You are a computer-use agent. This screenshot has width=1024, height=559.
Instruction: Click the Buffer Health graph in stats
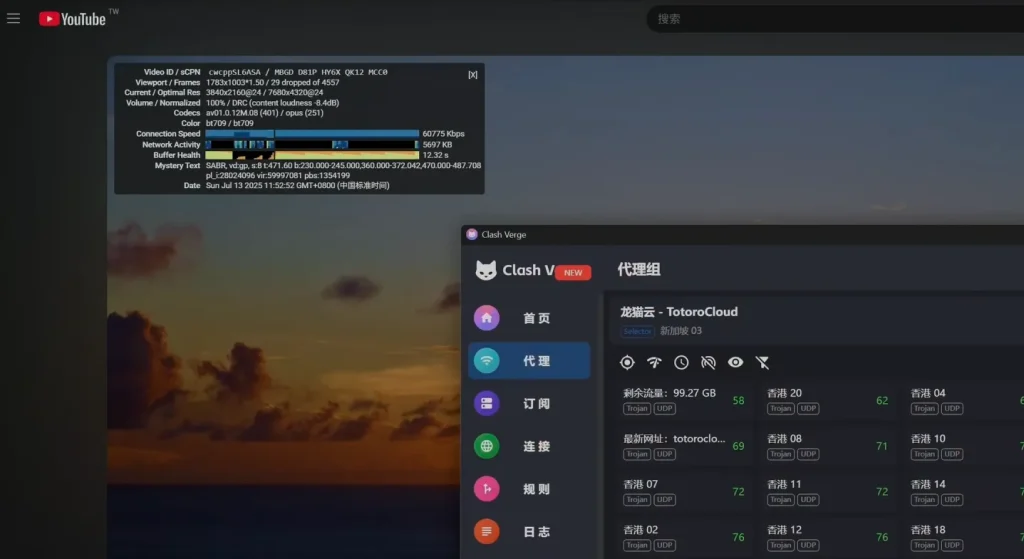coord(312,155)
